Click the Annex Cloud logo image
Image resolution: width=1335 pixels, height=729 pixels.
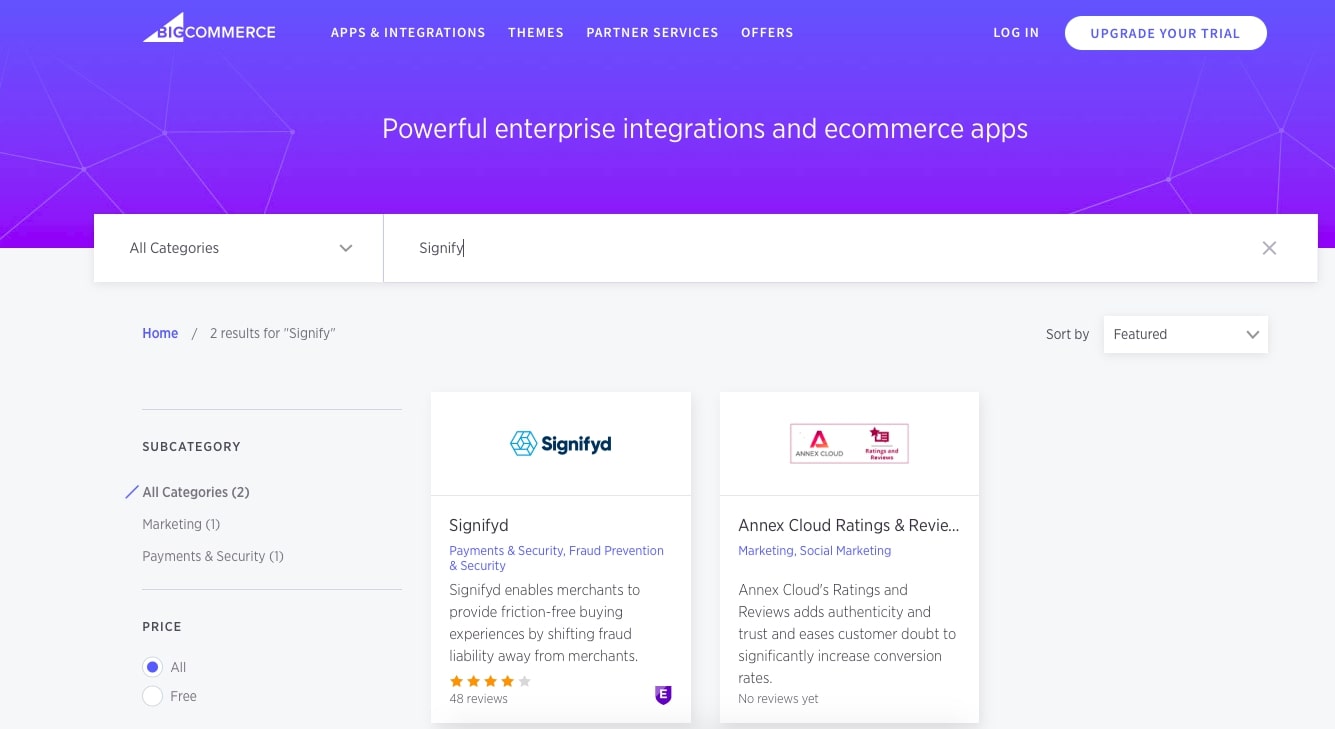pyautogui.click(x=849, y=444)
